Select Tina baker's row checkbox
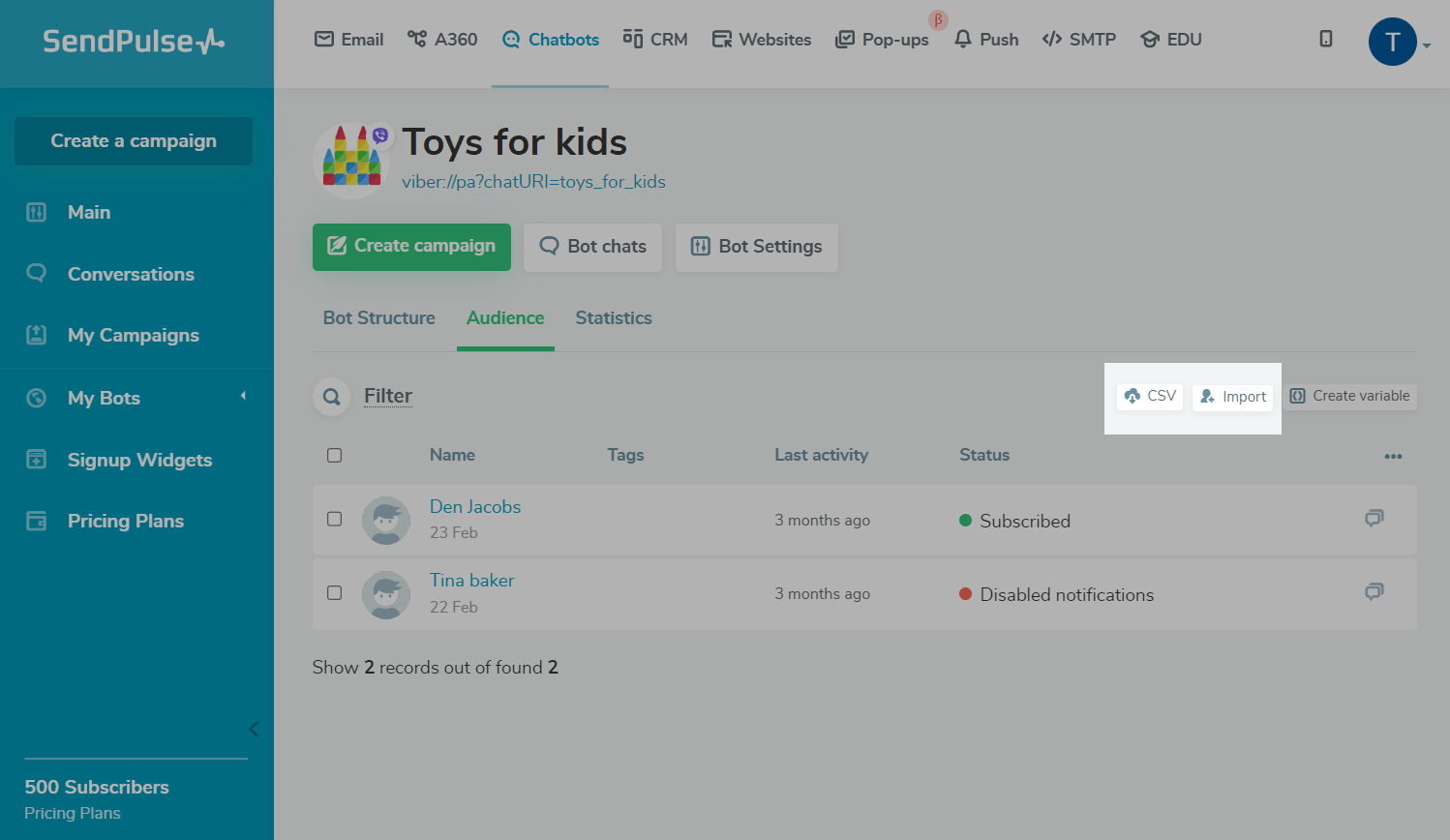 pyautogui.click(x=335, y=592)
